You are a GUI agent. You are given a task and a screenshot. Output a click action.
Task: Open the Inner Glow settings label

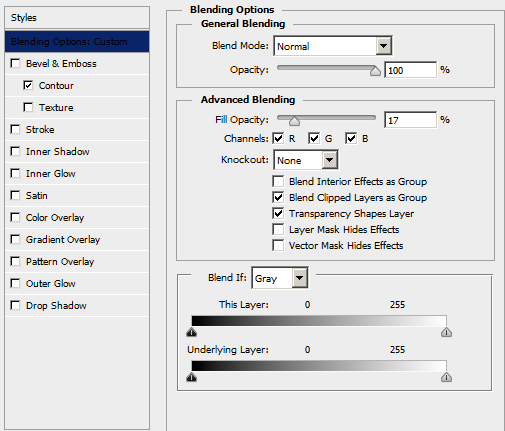(x=51, y=173)
